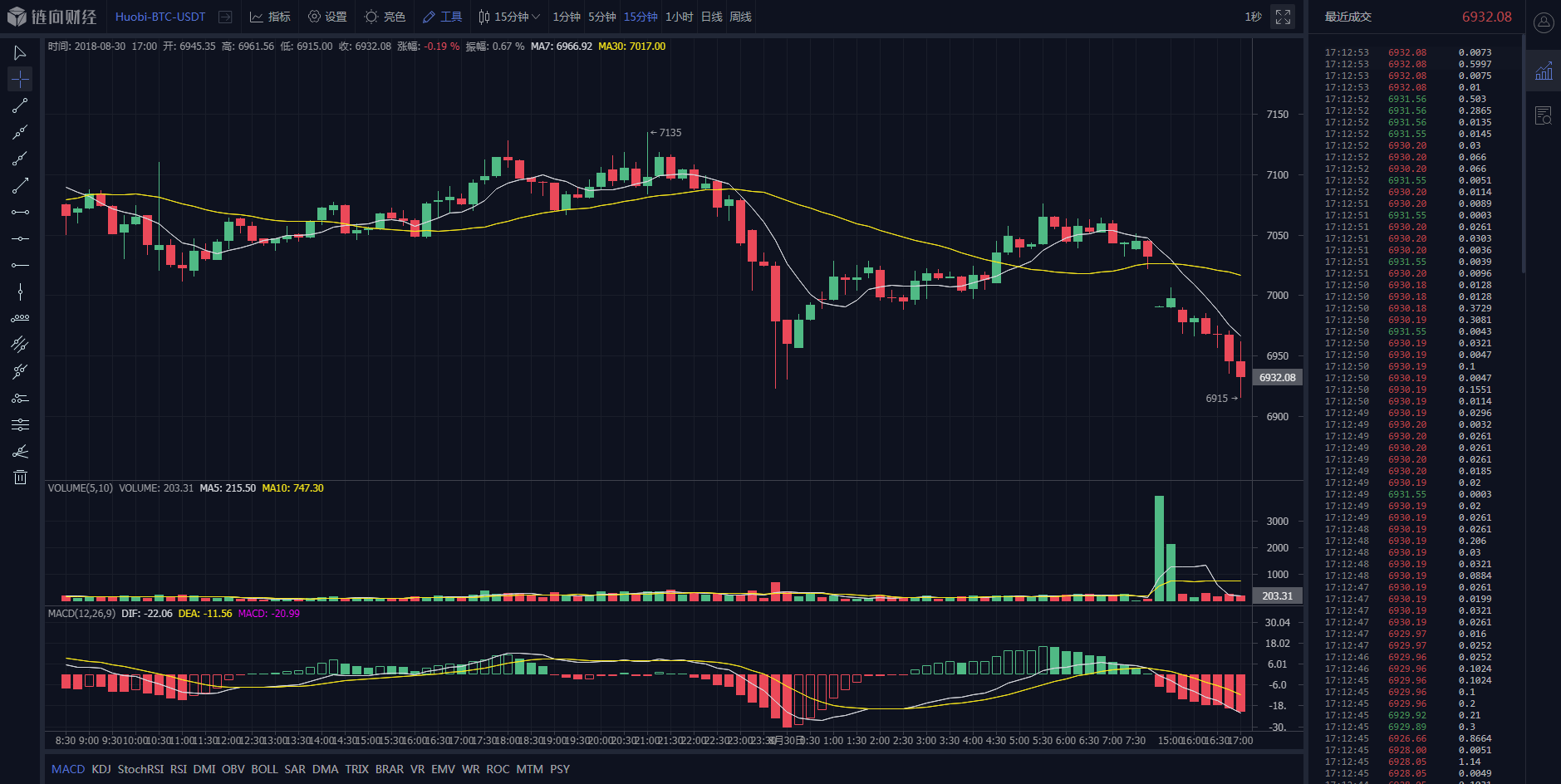1561x784 pixels.
Task: Select the OBV indicator
Action: tap(233, 769)
